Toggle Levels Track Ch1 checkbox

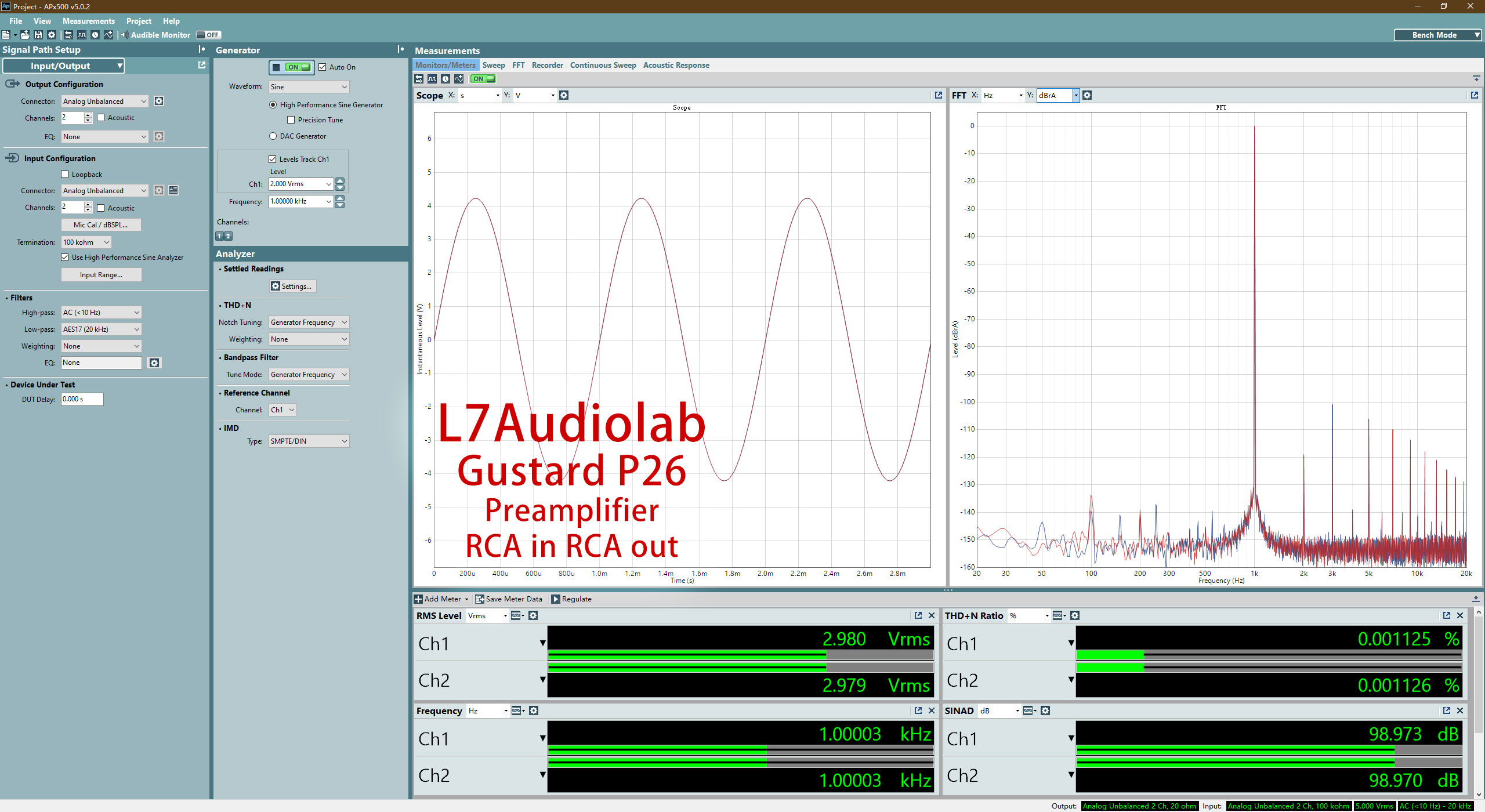tap(273, 159)
